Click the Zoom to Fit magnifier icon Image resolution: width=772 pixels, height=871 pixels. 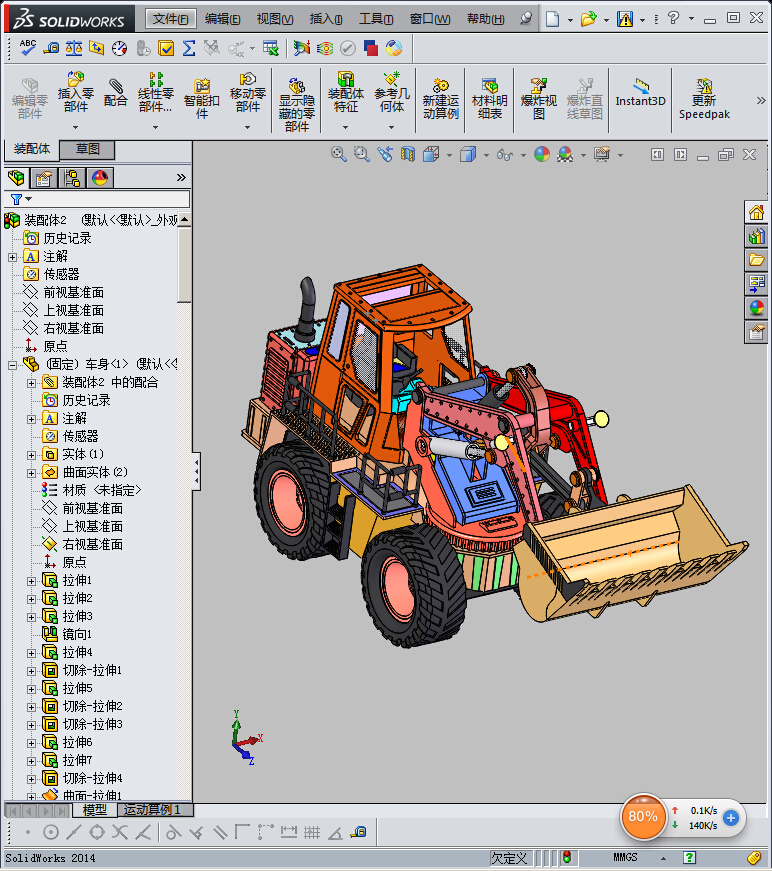[338, 154]
